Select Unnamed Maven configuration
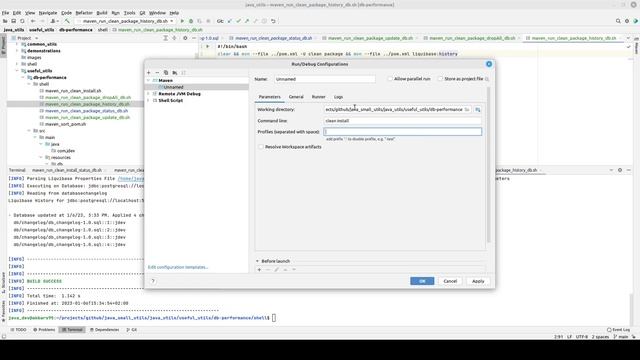640x360 pixels. [x=173, y=87]
